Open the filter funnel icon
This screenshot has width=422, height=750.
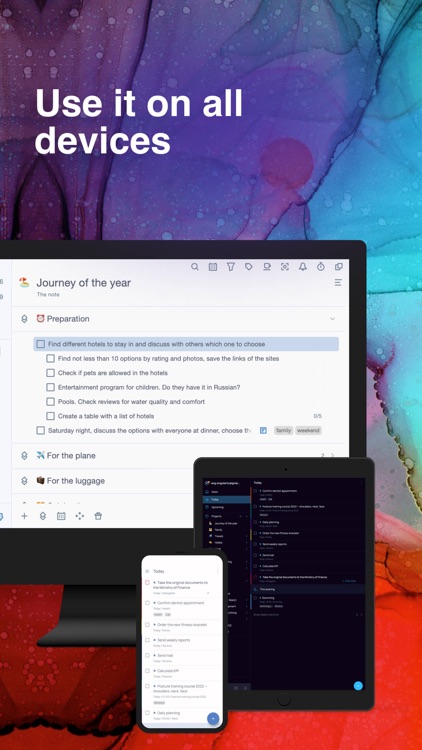pyautogui.click(x=231, y=267)
